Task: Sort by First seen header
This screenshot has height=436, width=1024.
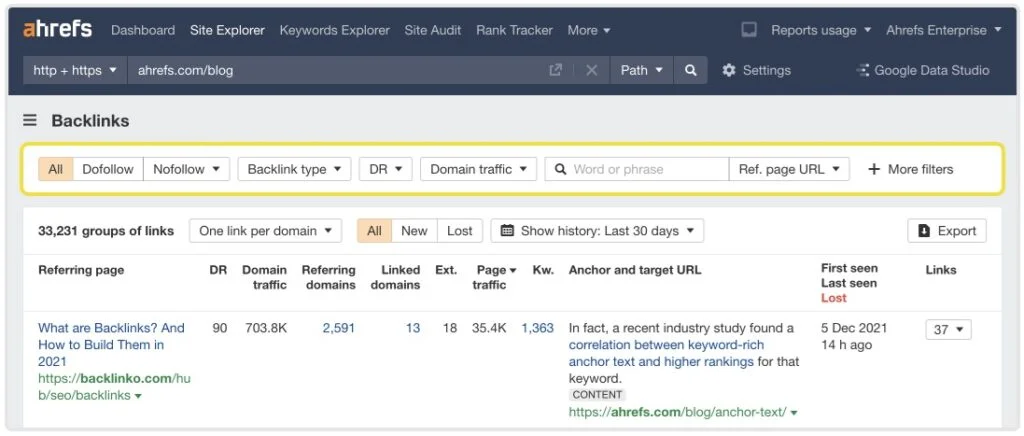Action: point(849,268)
